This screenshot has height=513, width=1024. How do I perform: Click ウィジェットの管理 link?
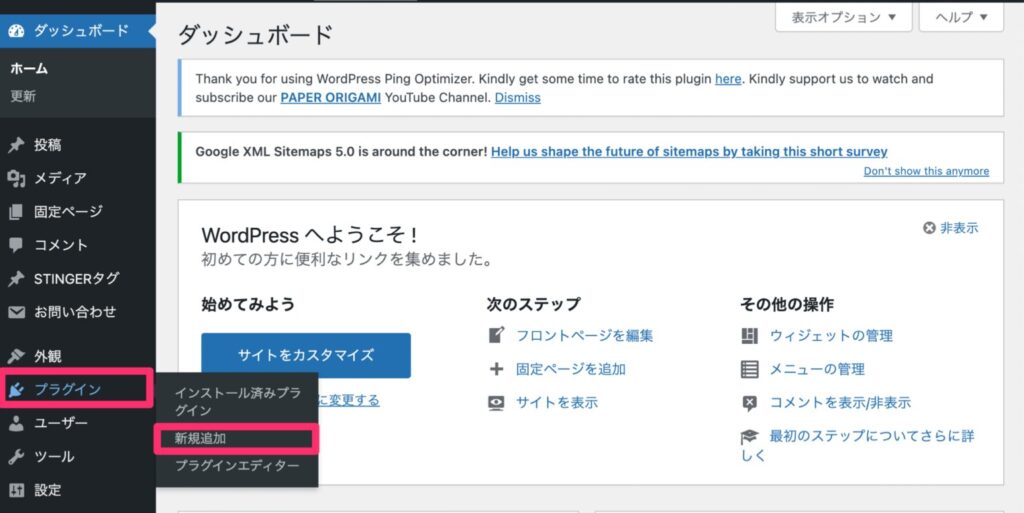point(831,335)
